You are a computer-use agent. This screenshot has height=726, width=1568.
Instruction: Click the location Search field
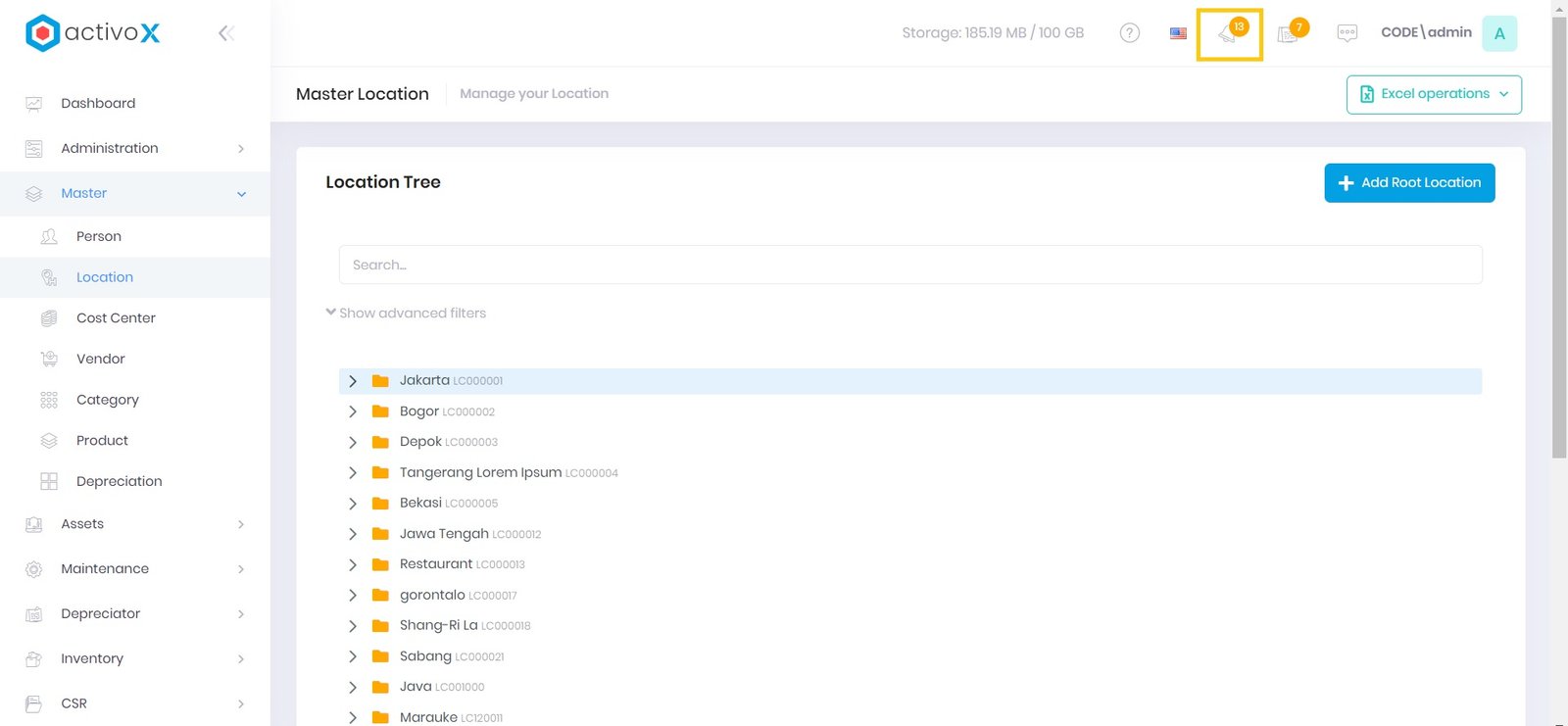[909, 266]
